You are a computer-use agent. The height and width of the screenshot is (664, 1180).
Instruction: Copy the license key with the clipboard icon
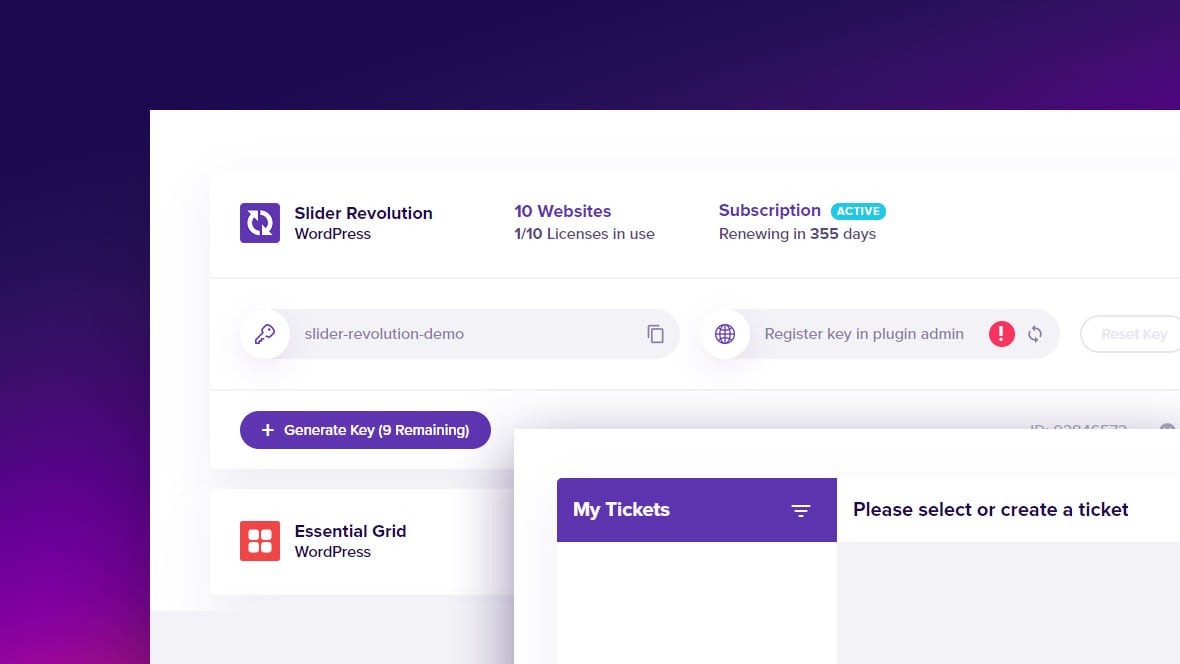click(655, 334)
